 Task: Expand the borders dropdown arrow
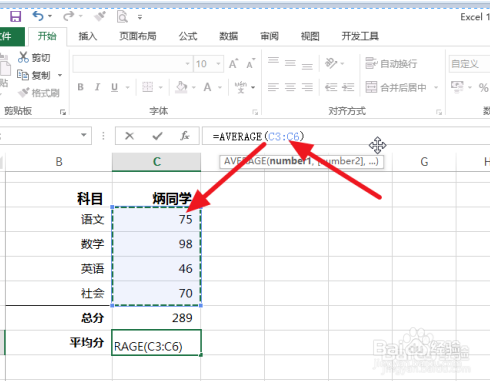(x=161, y=88)
